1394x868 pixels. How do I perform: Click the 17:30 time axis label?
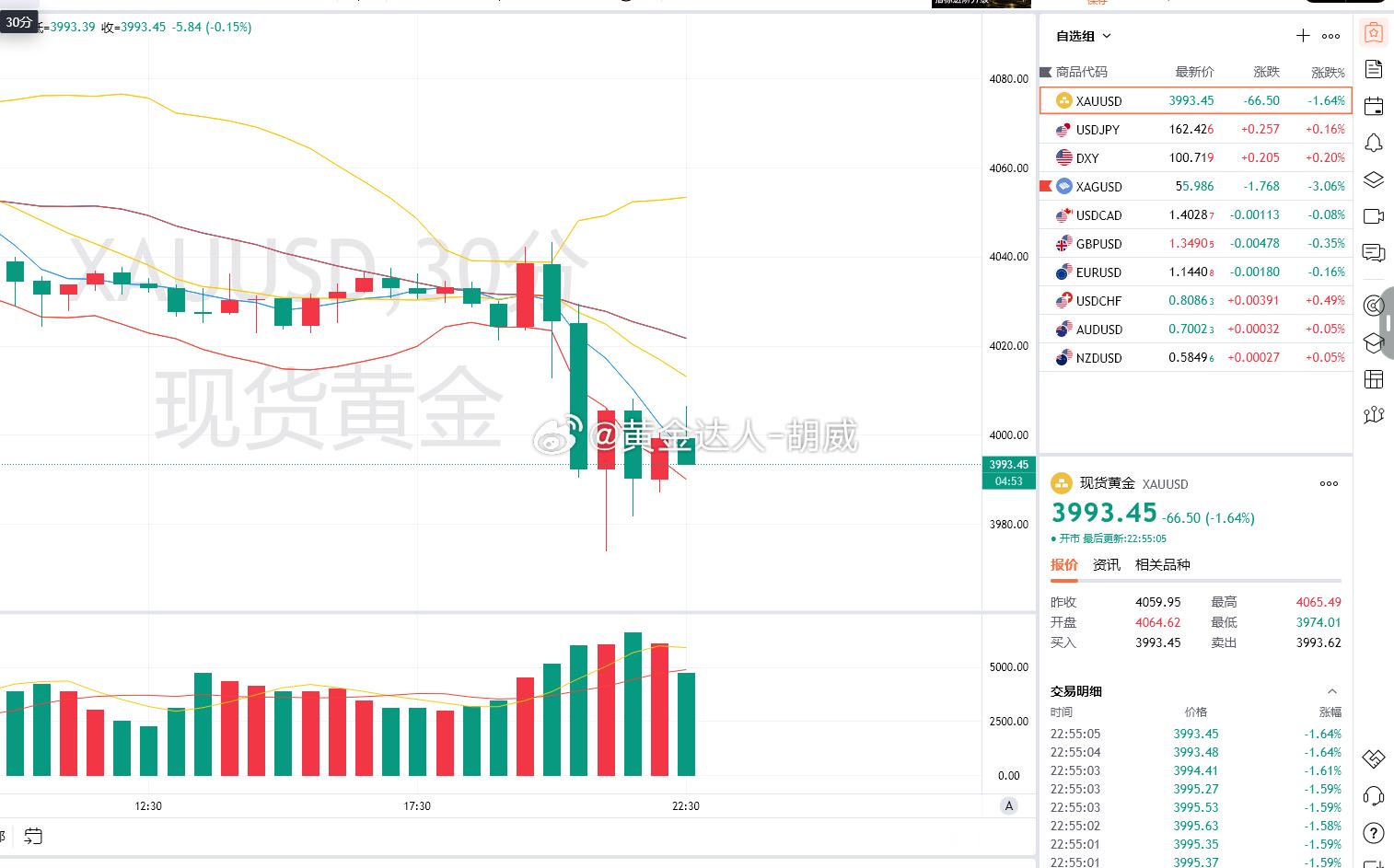tap(417, 806)
